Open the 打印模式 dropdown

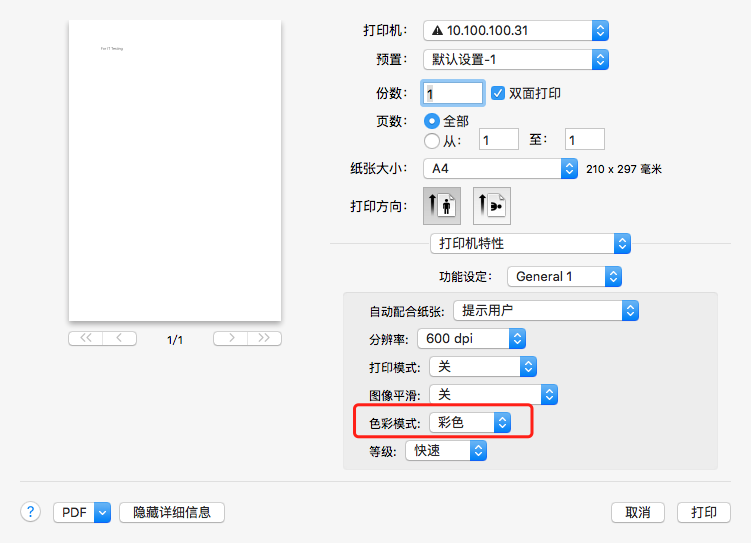coord(483,367)
